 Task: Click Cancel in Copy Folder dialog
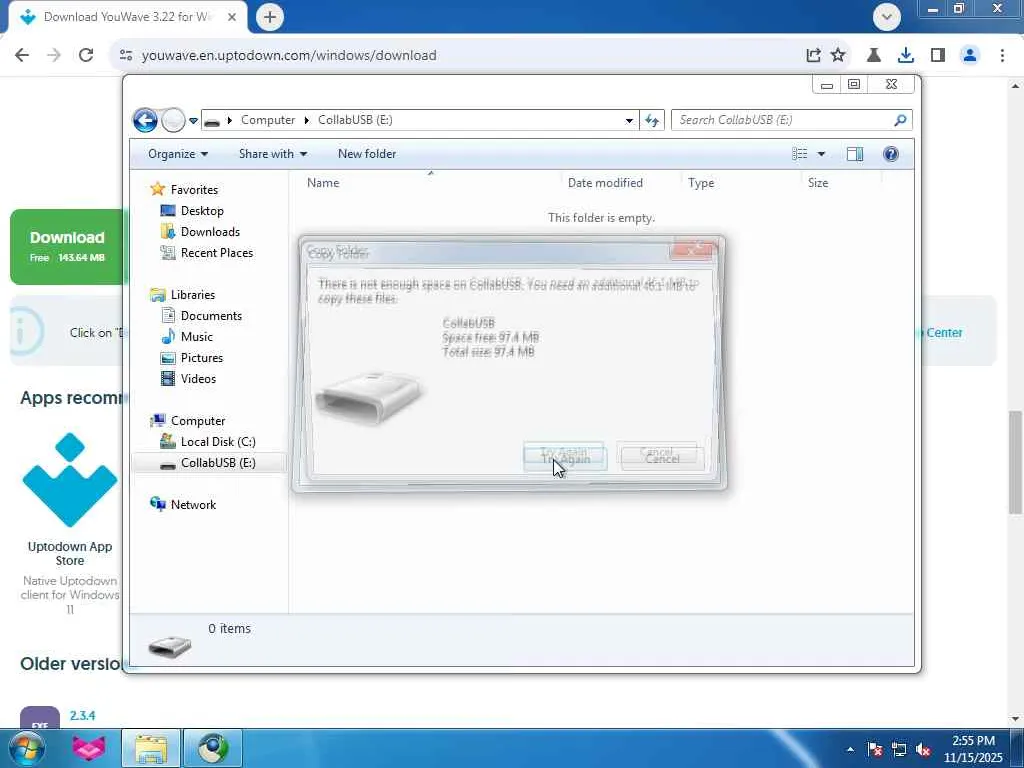click(x=662, y=456)
